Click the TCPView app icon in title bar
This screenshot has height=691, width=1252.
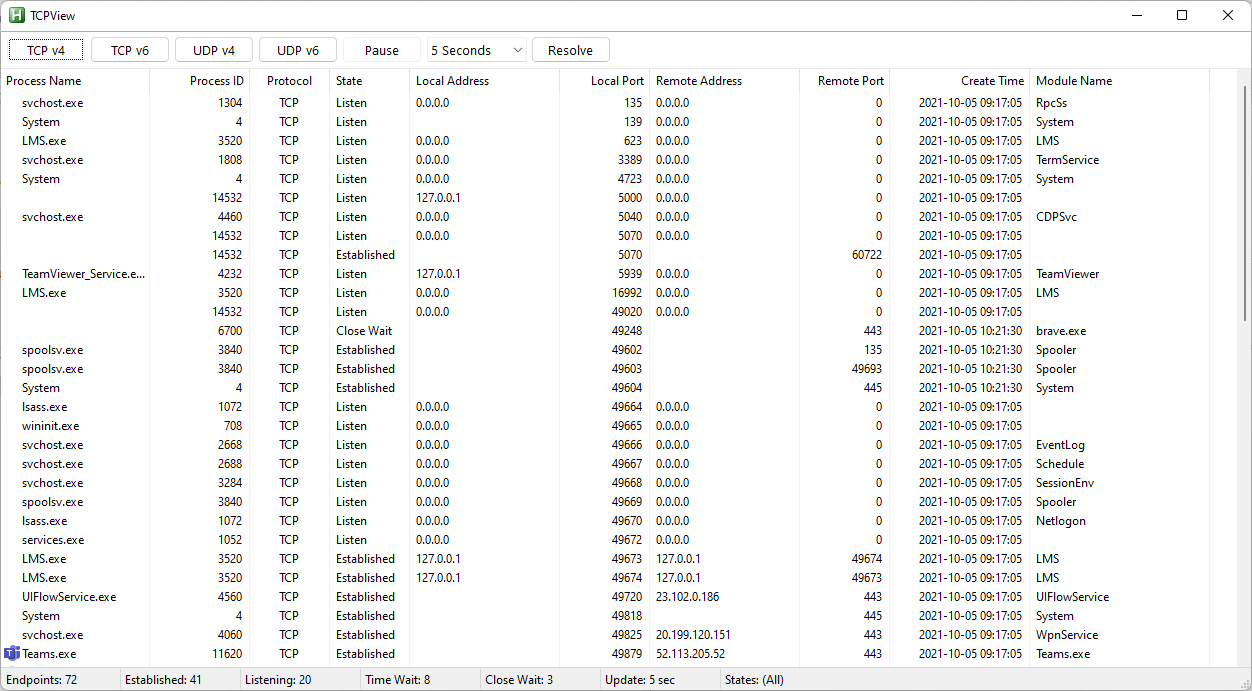[x=16, y=15]
